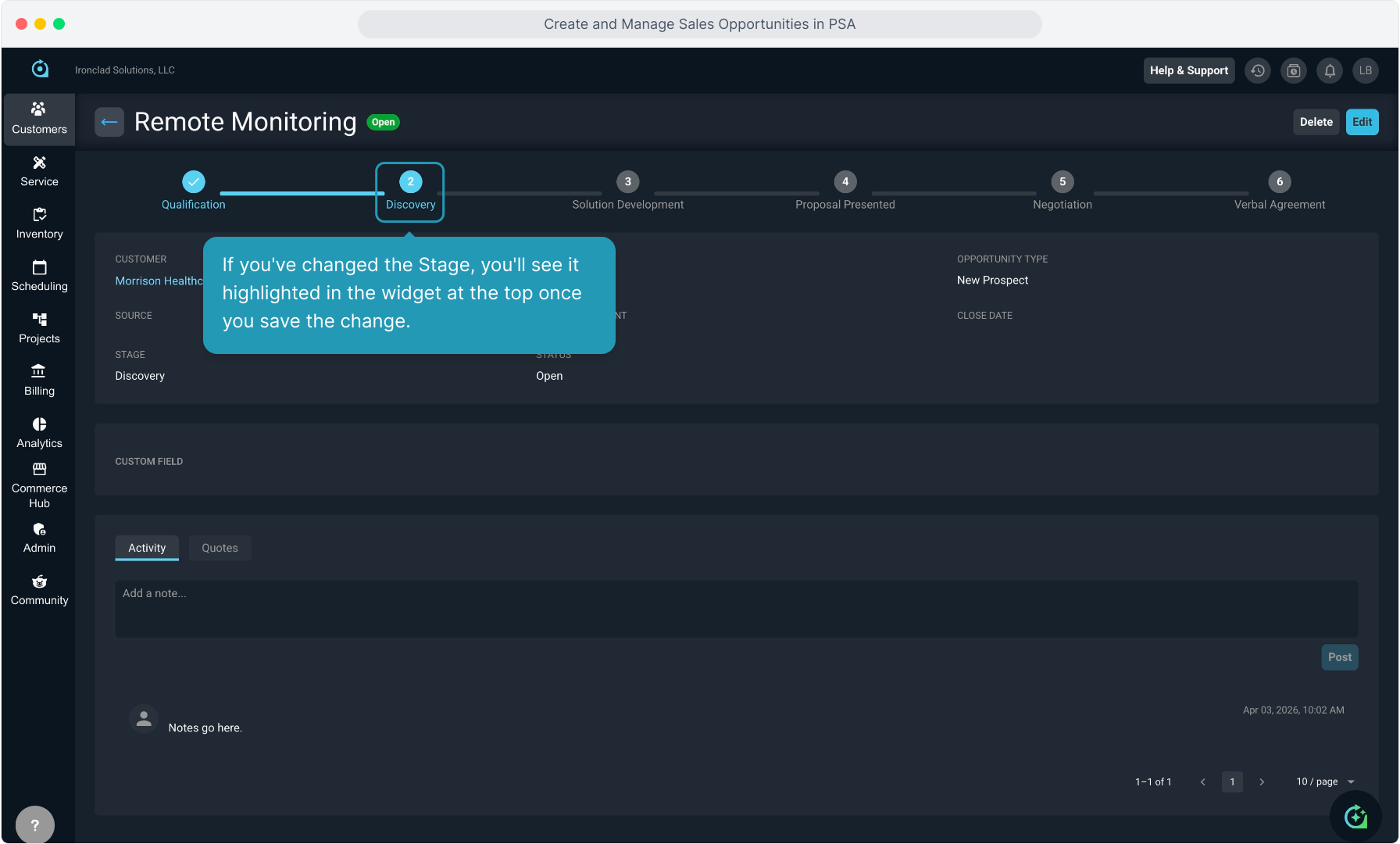Switch to the Quotes tab
Screen dimensions: 1400x844
click(x=220, y=548)
